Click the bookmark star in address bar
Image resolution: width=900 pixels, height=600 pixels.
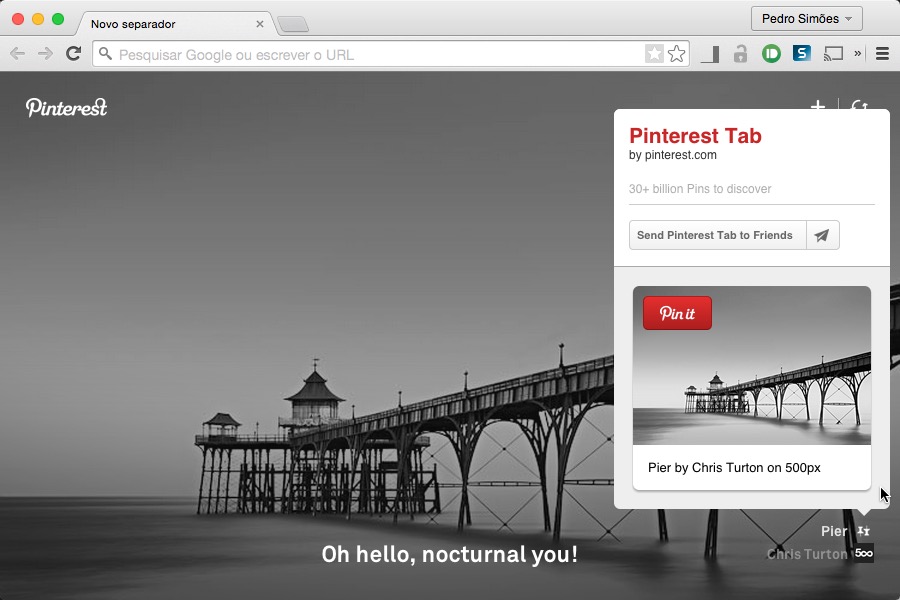point(677,54)
